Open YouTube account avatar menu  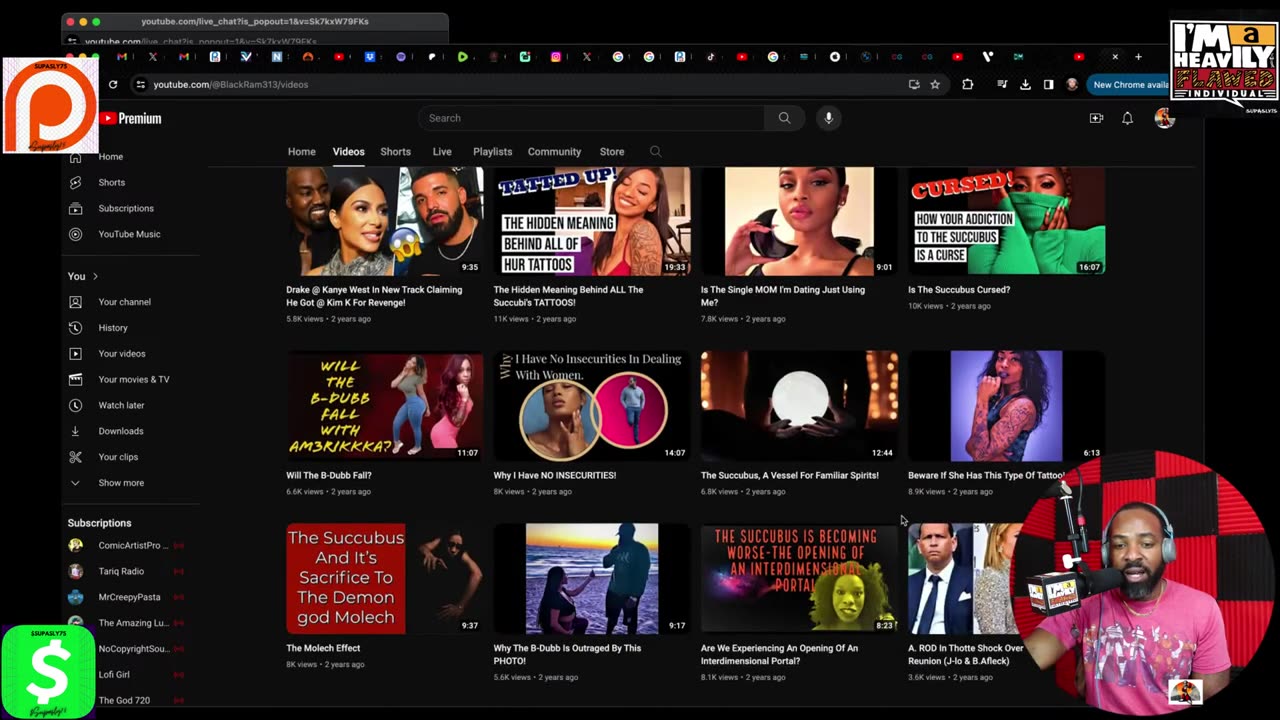click(1164, 118)
